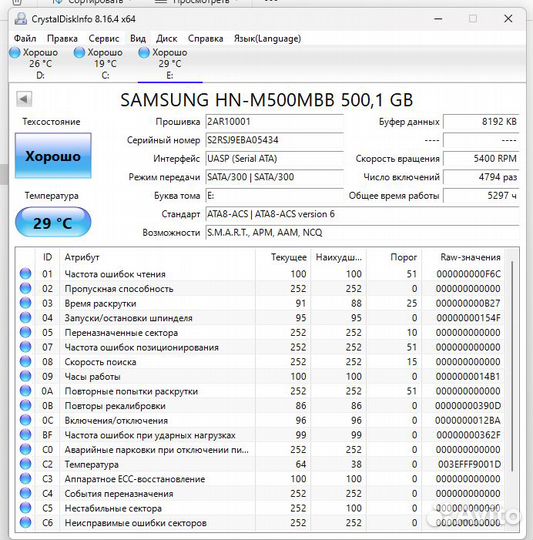Click the Хорошо health status button
The width and height of the screenshot is (533, 540).
[x=53, y=156]
